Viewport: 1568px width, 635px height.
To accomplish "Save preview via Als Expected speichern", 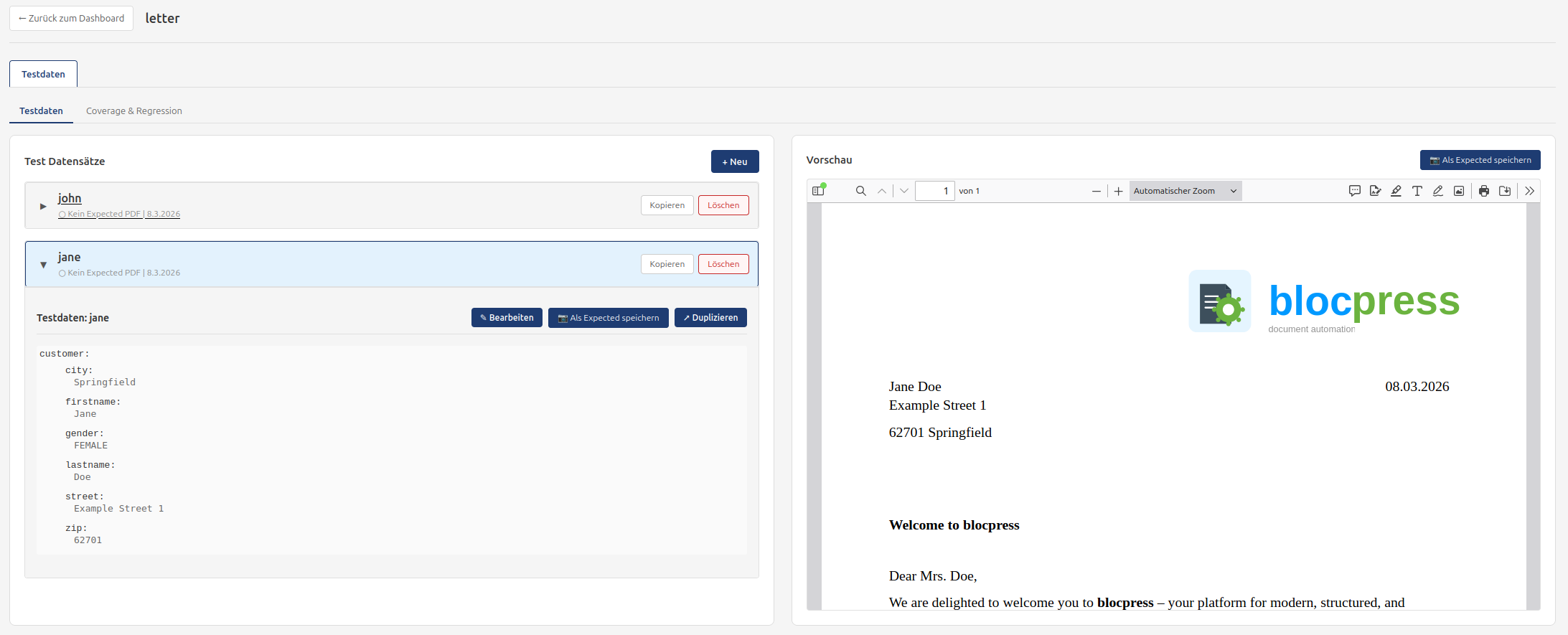I will [1480, 160].
